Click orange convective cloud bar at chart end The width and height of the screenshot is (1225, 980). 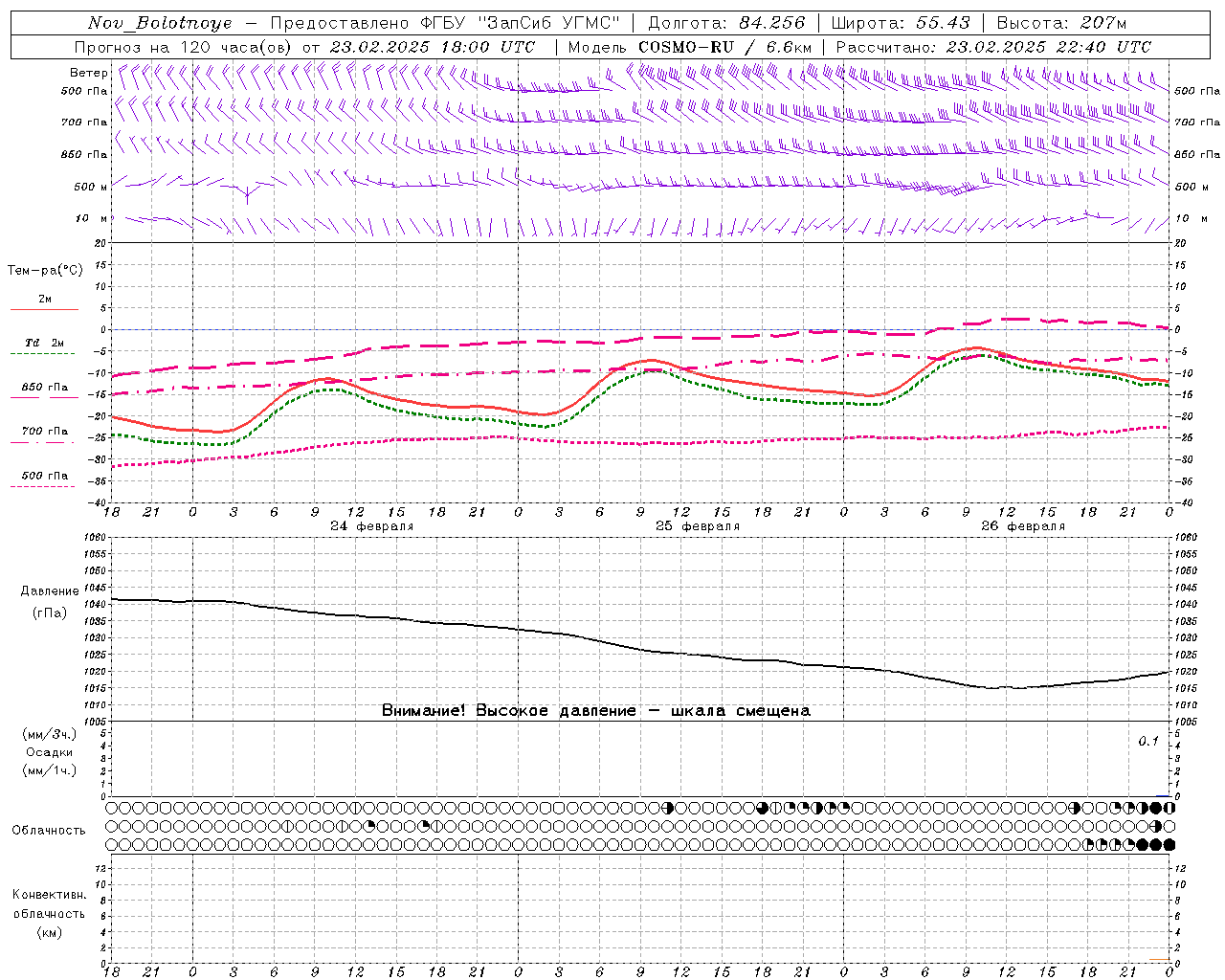coord(1160,959)
